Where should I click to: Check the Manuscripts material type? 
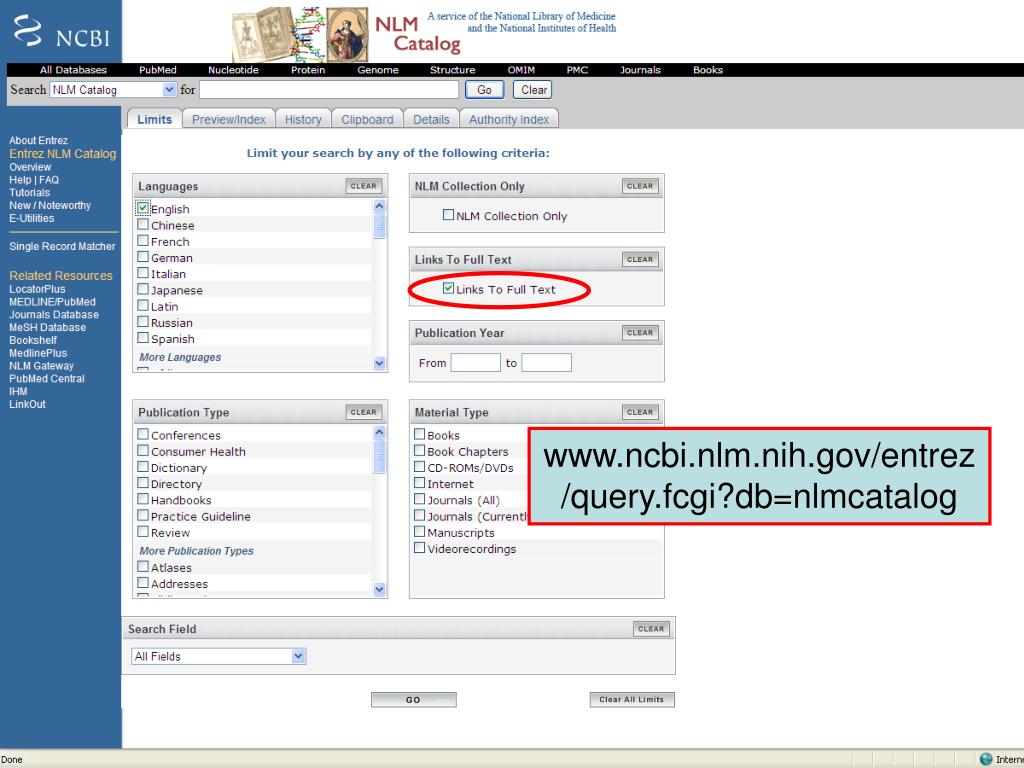(419, 532)
